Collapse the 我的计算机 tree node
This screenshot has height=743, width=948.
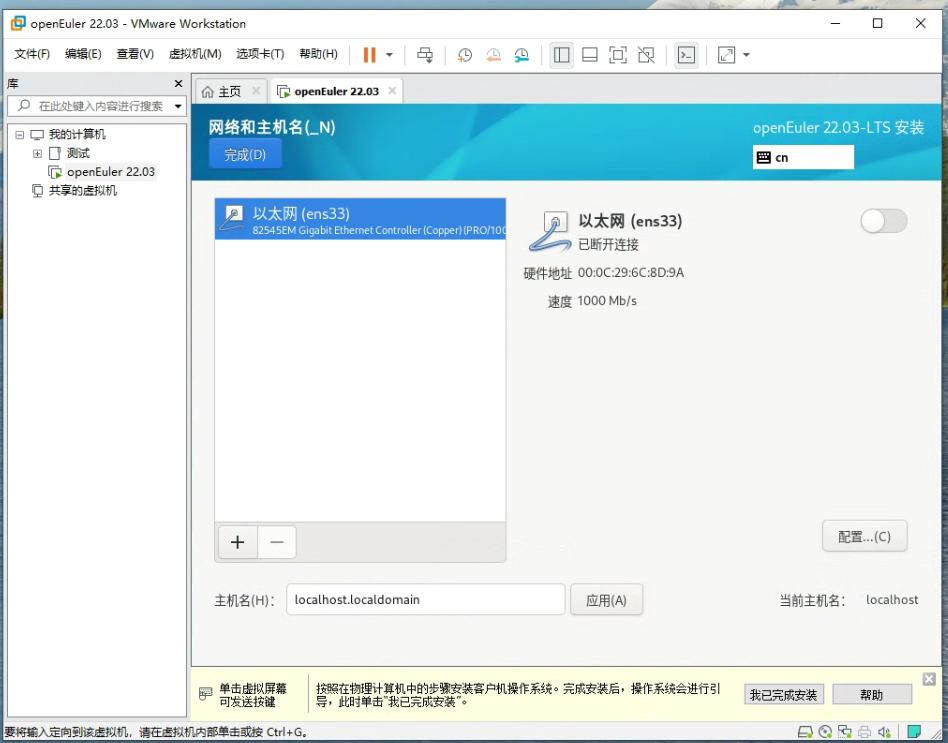click(19, 135)
